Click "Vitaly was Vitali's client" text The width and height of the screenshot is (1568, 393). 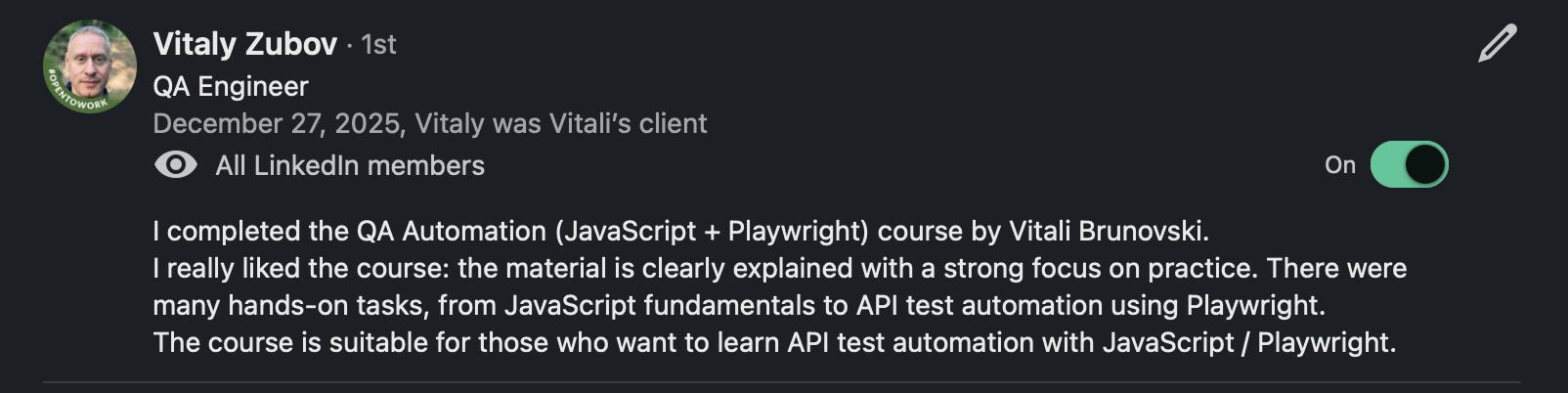coord(560,123)
